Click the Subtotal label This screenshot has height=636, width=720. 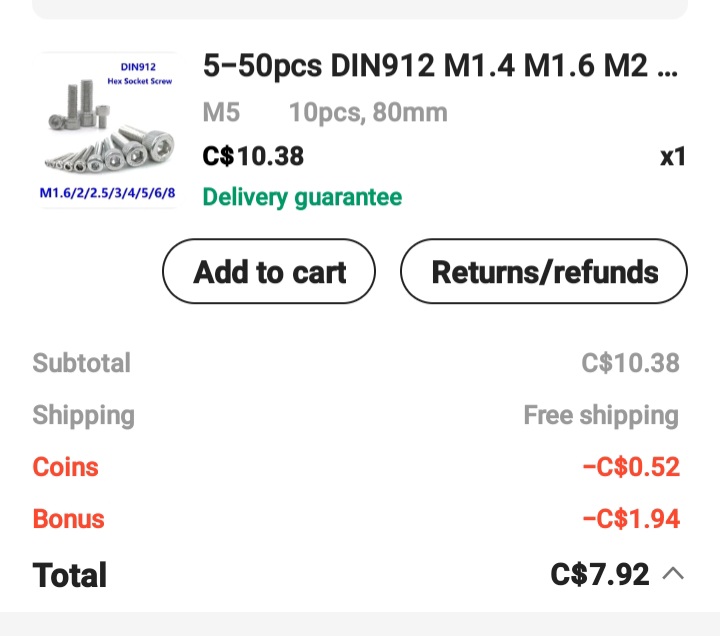click(x=81, y=363)
